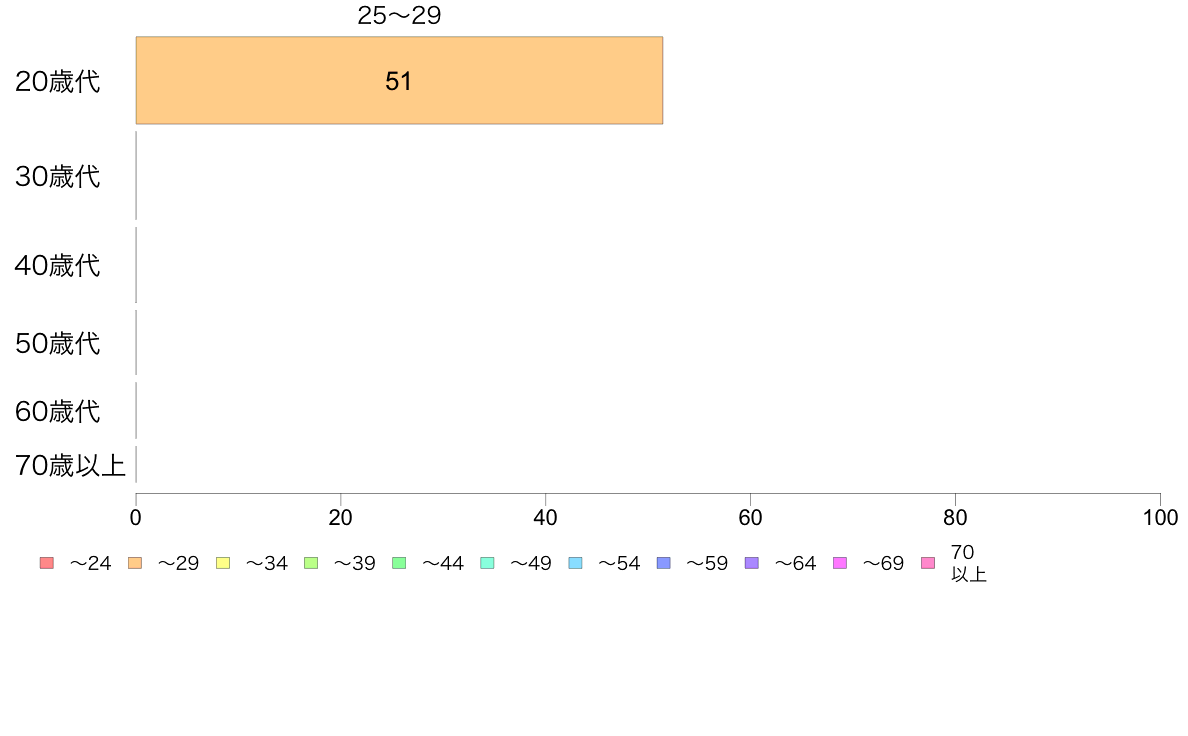The height and width of the screenshot is (736, 1188).
Task: Click the orange ~29 legend swatch
Action: (x=135, y=563)
